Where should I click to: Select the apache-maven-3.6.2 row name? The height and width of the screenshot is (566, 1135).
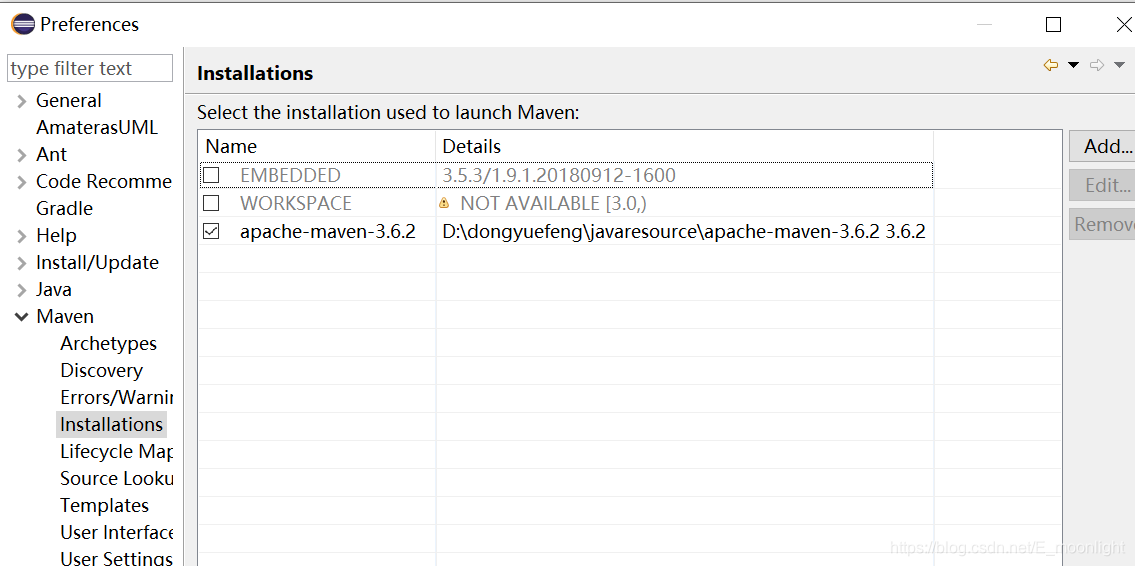point(328,232)
